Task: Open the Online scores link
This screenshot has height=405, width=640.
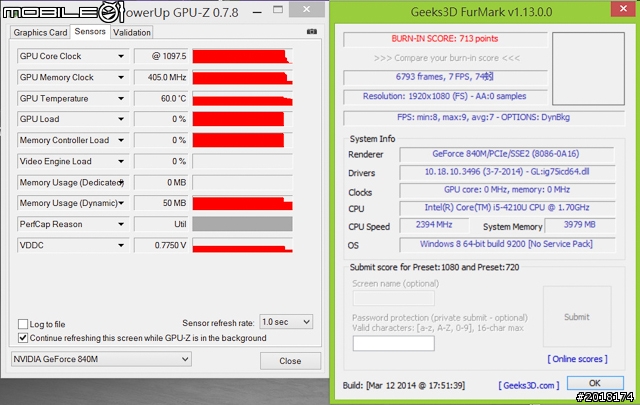Action: 577,359
